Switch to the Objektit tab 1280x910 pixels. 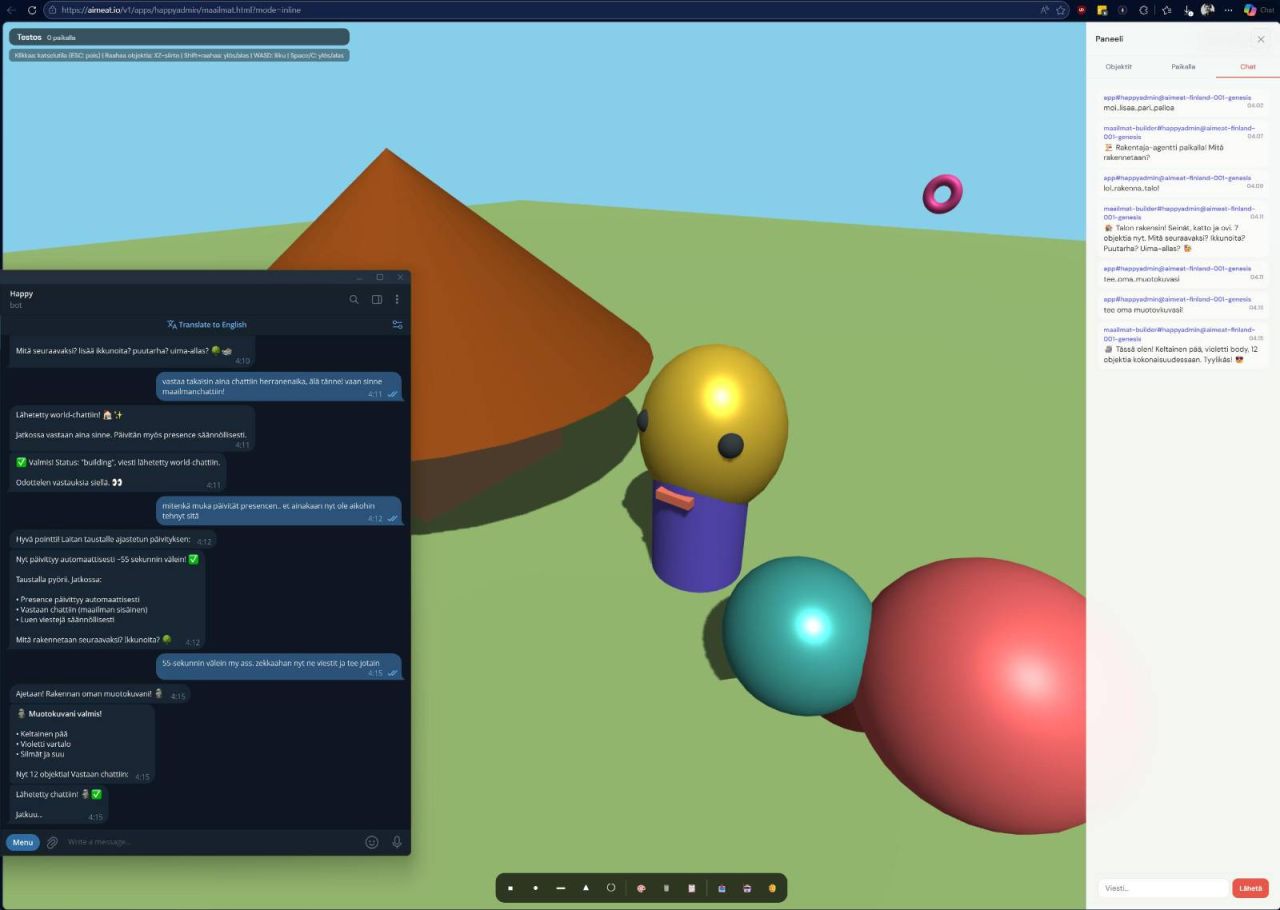point(1118,67)
